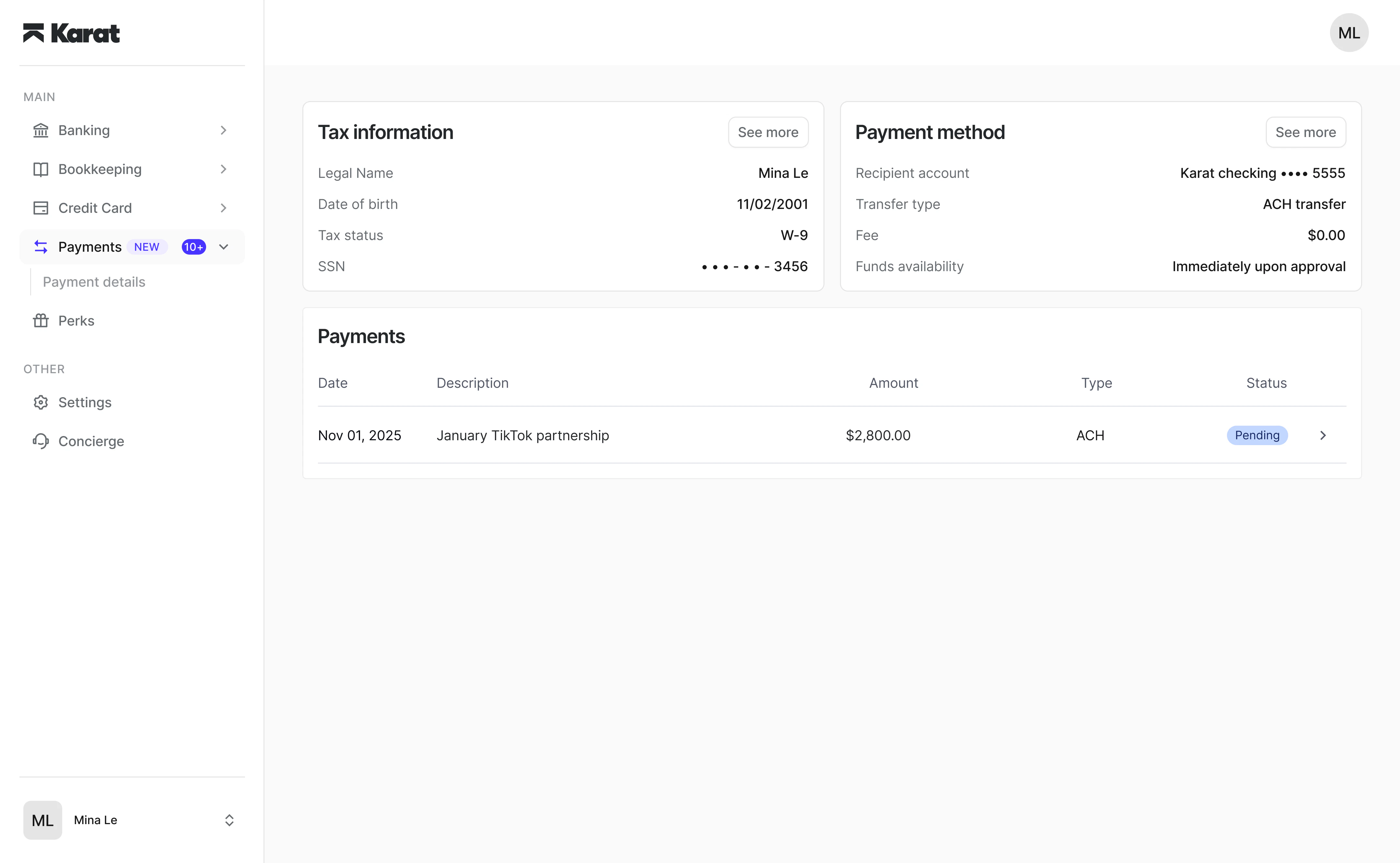This screenshot has width=1400, height=863.
Task: Click the Payments transfer arrows icon
Action: (41, 247)
